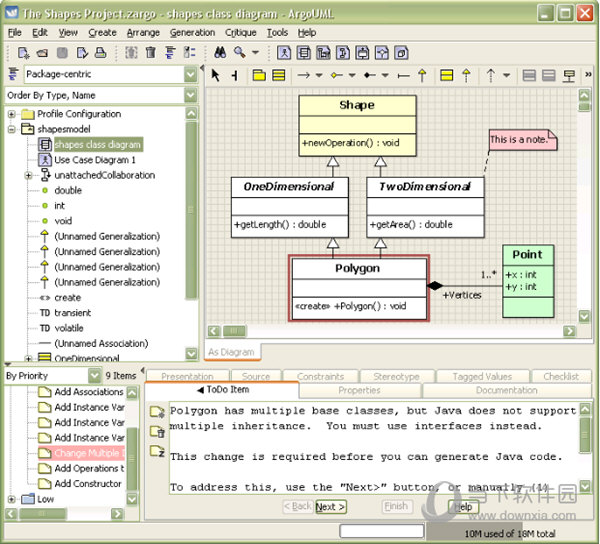Open the Order By Type, Name dropdown

click(191, 95)
